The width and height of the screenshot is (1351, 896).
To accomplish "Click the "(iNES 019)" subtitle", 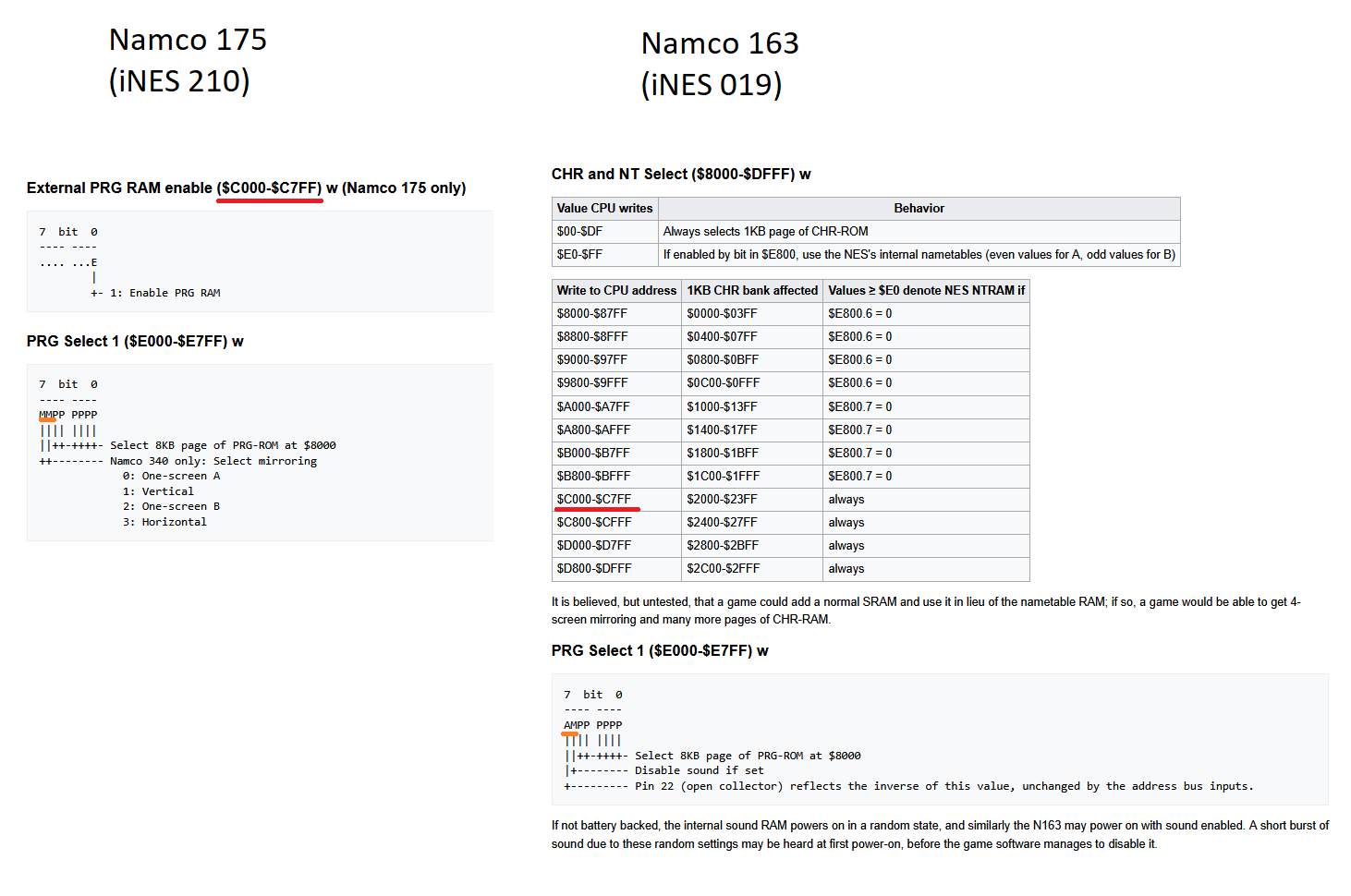I will 712,85.
